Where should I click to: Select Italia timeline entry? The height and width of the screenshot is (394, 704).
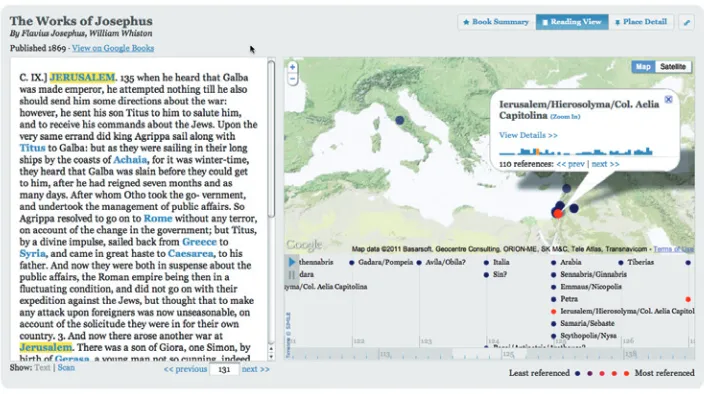[x=501, y=263]
